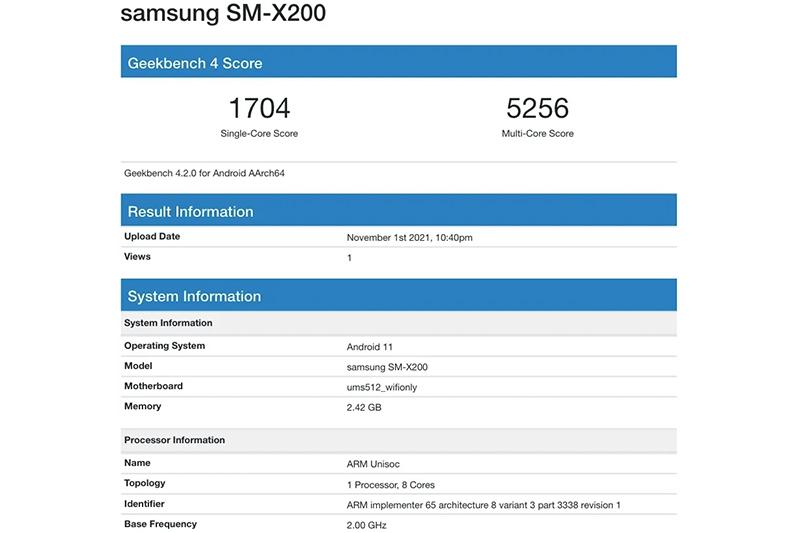
Task: Click the single-core score 1704
Action: [x=259, y=108]
